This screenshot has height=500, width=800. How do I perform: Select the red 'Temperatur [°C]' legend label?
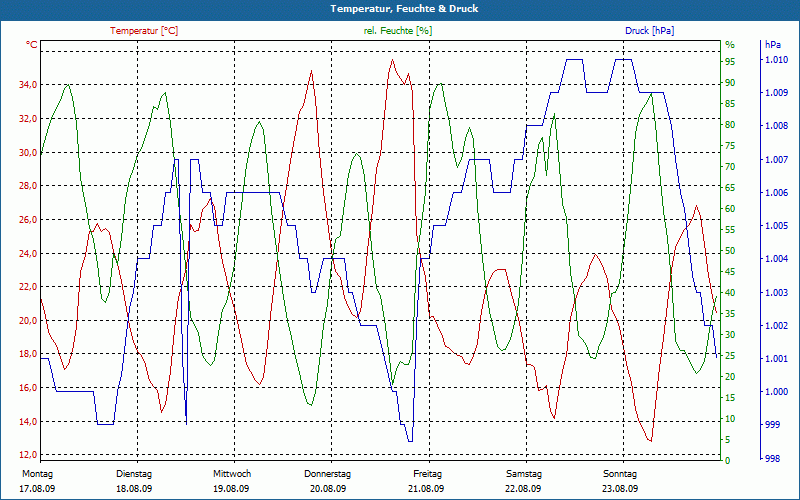(x=144, y=31)
